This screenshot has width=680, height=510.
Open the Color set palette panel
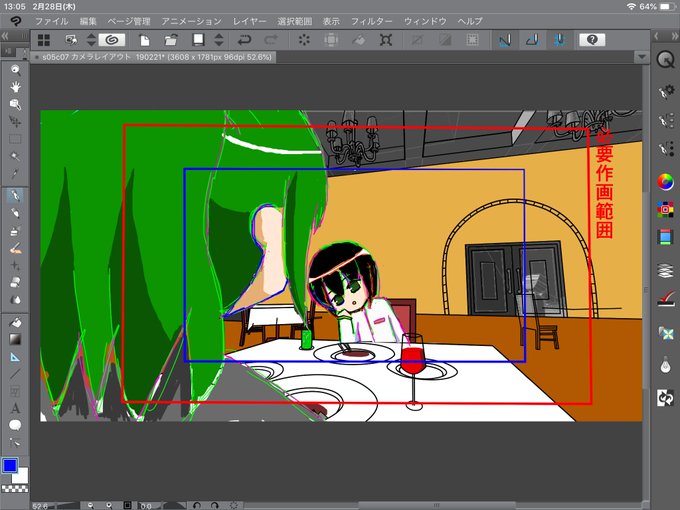(x=665, y=209)
